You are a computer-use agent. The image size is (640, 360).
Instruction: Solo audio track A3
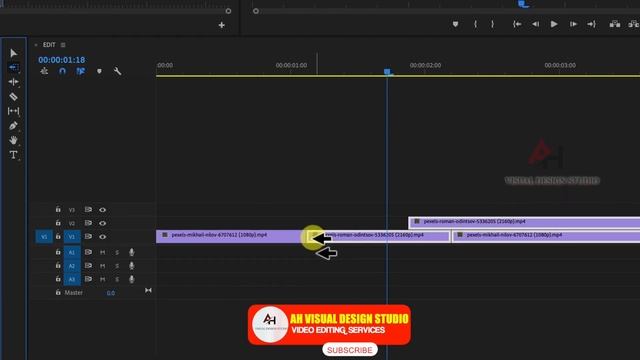[117, 280]
